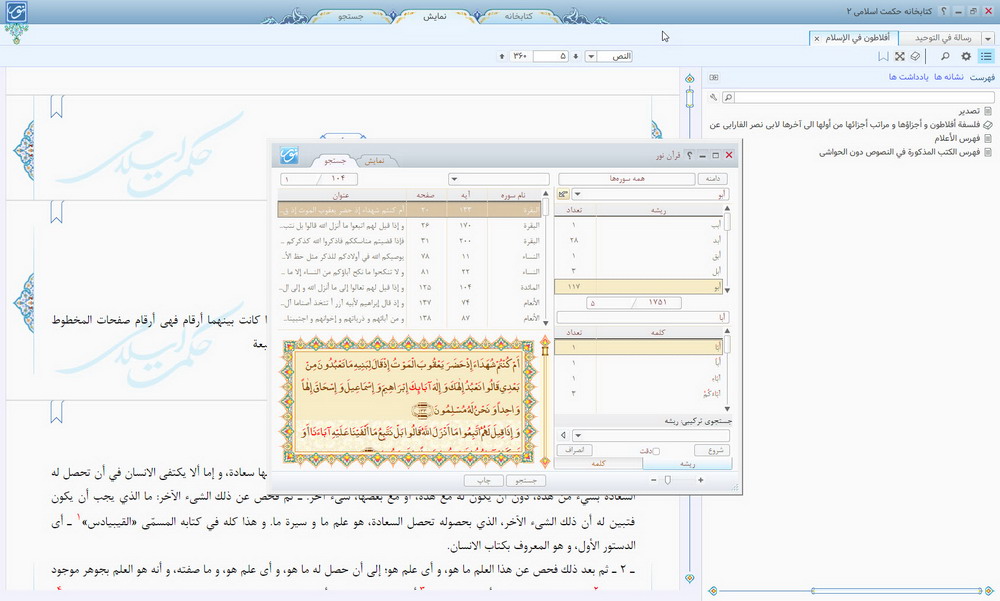Open the فهرست link in the side panel
This screenshot has height=601, width=1000.
pyautogui.click(x=982, y=77)
